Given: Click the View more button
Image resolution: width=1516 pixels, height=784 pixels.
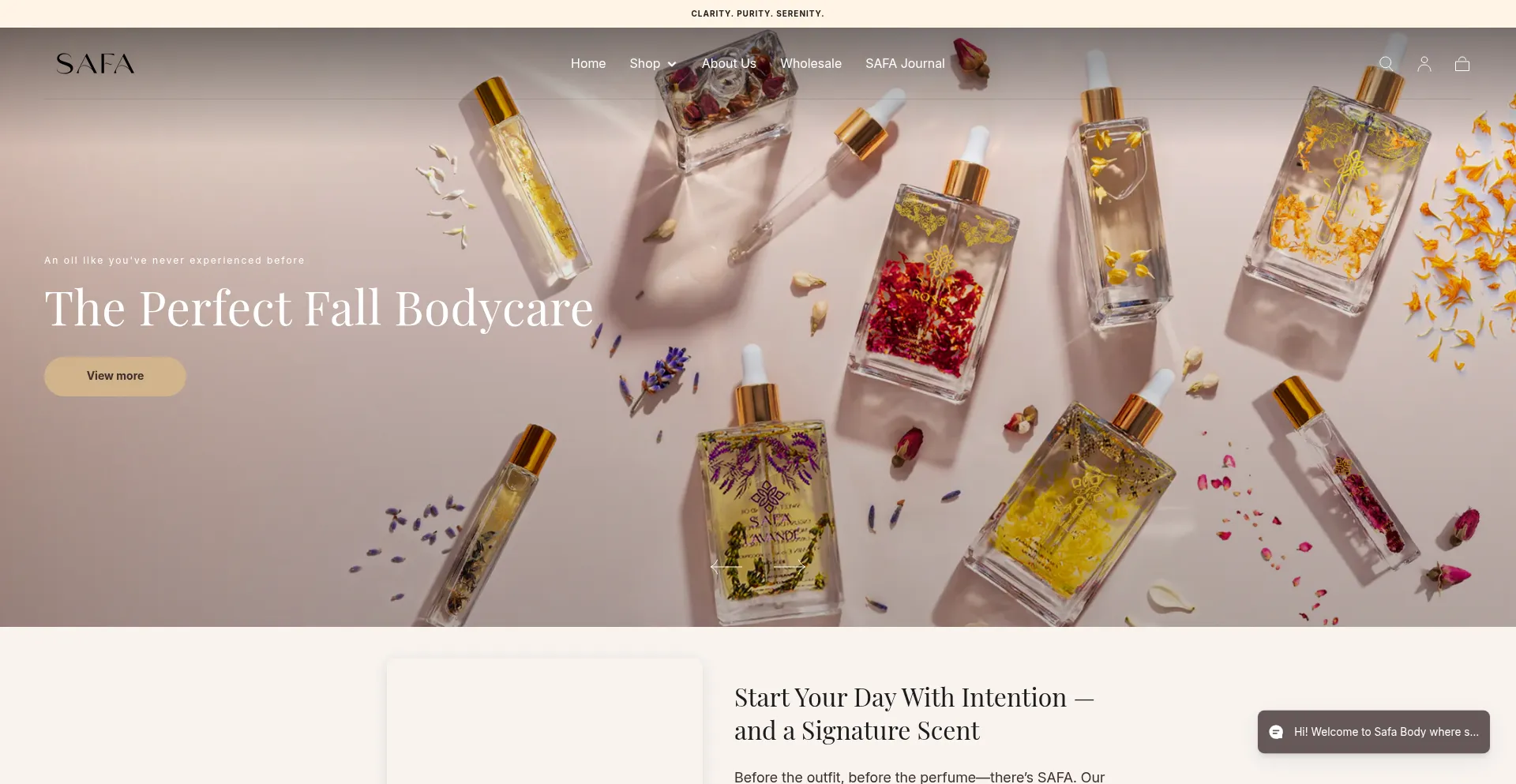Looking at the screenshot, I should tap(115, 376).
